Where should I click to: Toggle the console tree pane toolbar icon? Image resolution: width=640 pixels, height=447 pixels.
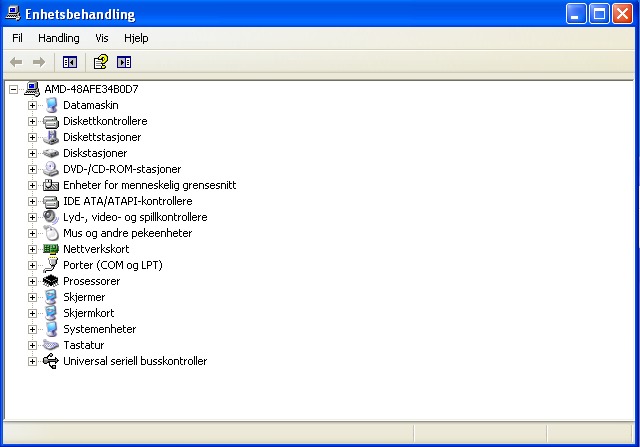click(x=70, y=62)
